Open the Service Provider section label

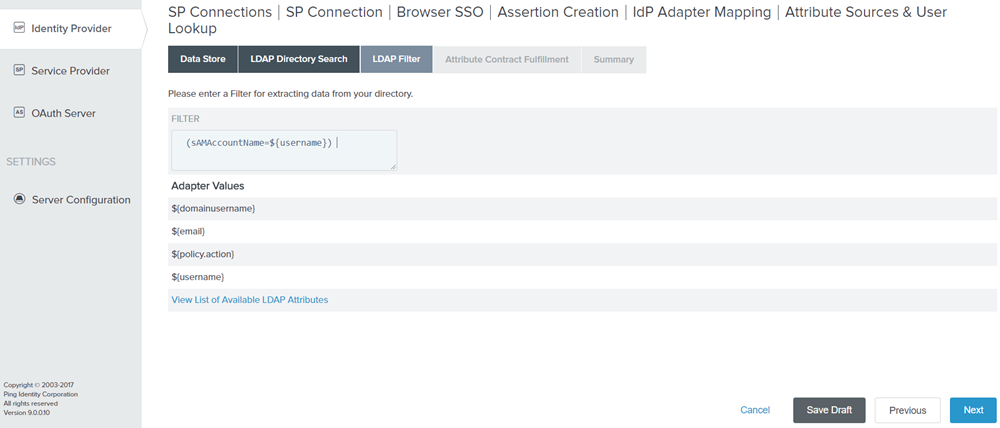click(x=70, y=71)
